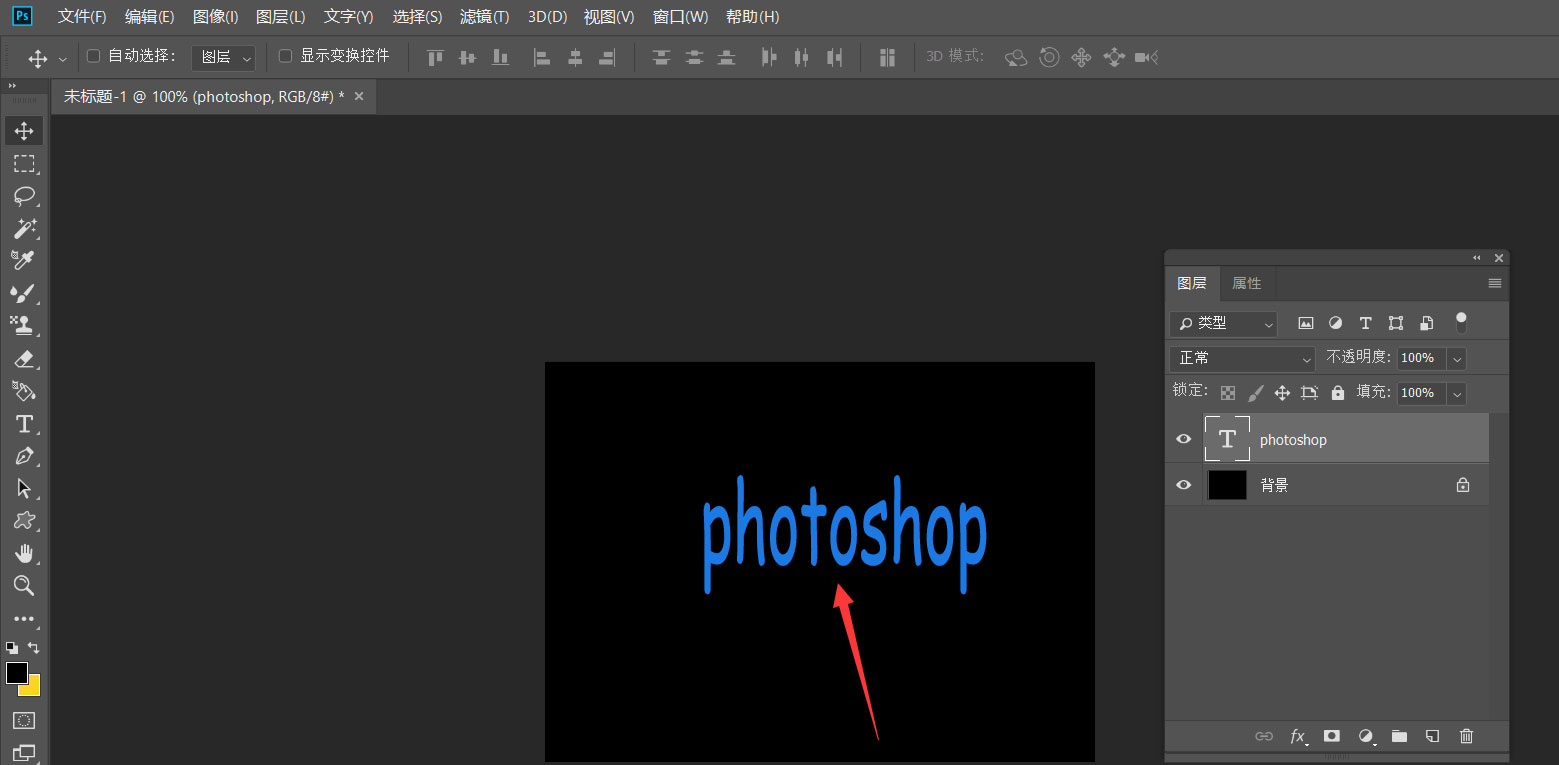
Task: Enable Show Transform Controls checkbox
Action: pos(286,56)
